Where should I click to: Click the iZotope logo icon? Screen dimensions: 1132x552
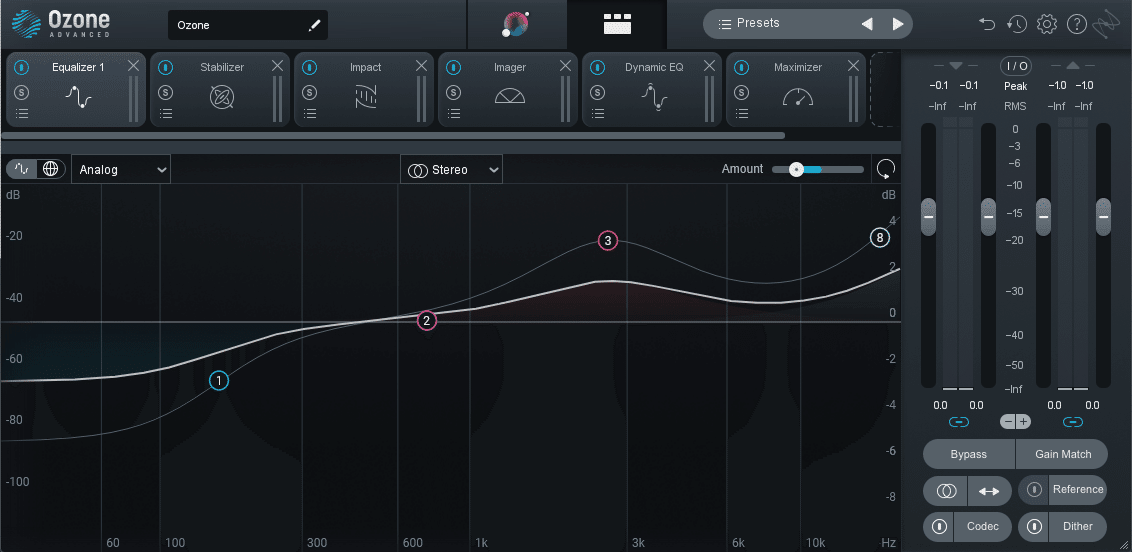point(1106,25)
